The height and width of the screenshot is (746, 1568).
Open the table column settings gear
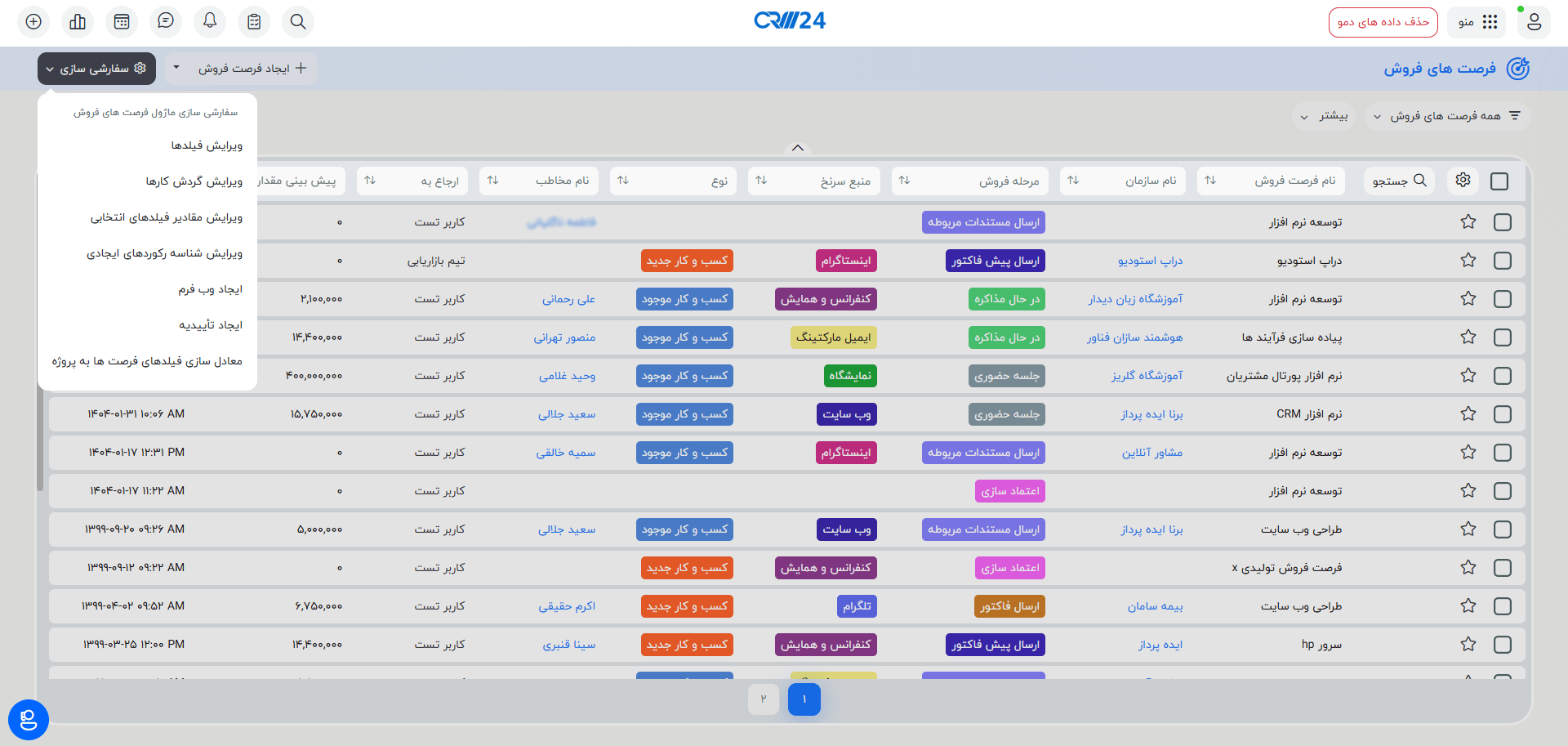click(1463, 181)
